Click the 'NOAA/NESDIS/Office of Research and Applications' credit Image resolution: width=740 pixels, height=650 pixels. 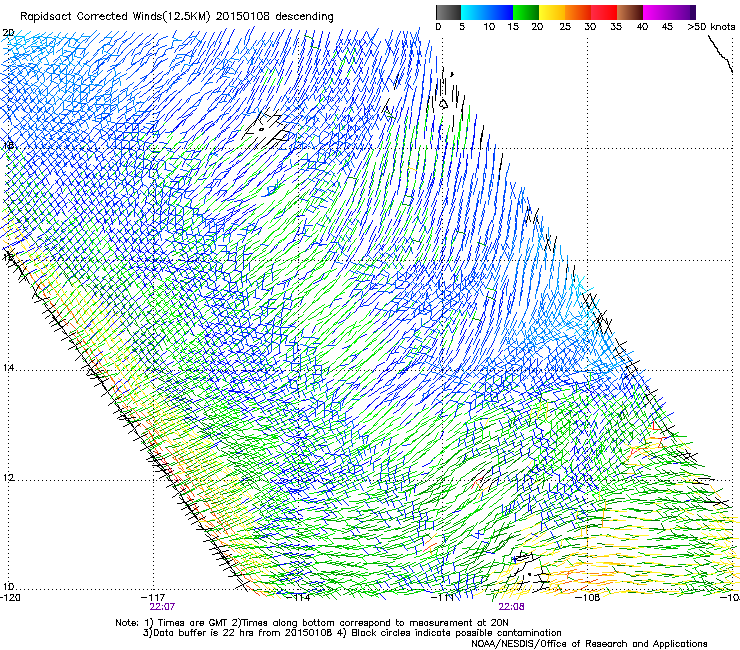tap(589, 643)
